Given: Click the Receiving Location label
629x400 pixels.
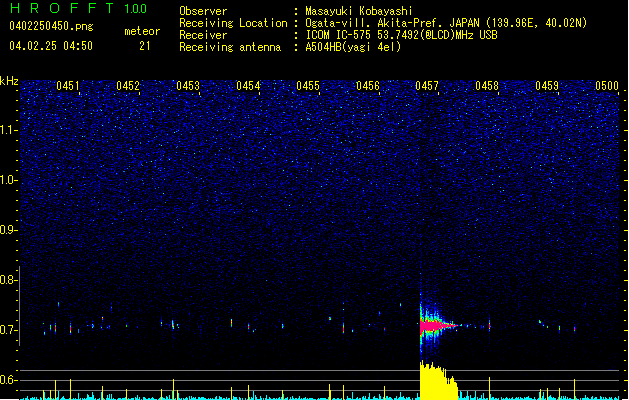Looking at the screenshot, I should point(233,23).
